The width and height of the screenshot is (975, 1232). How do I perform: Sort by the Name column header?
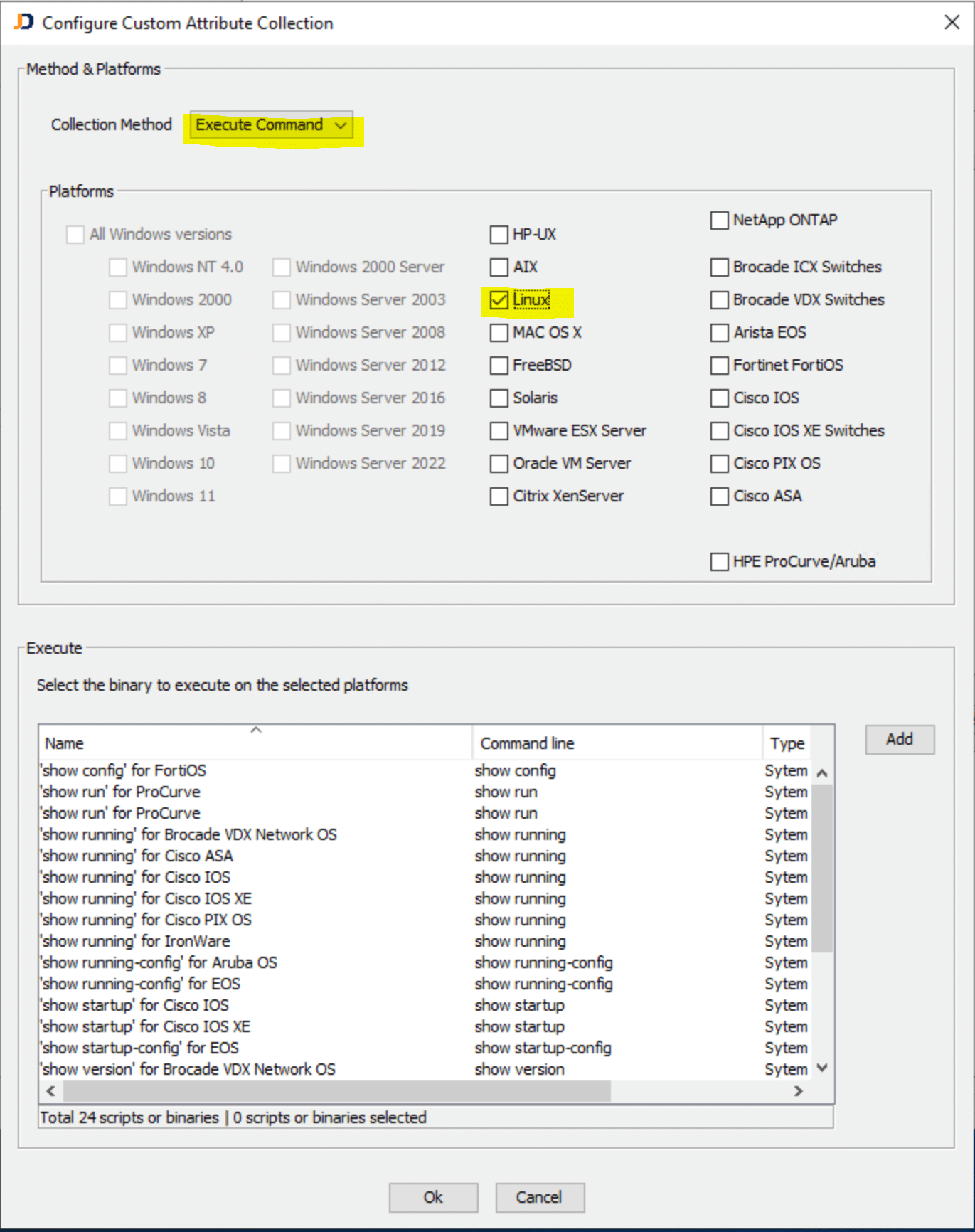pos(256,743)
